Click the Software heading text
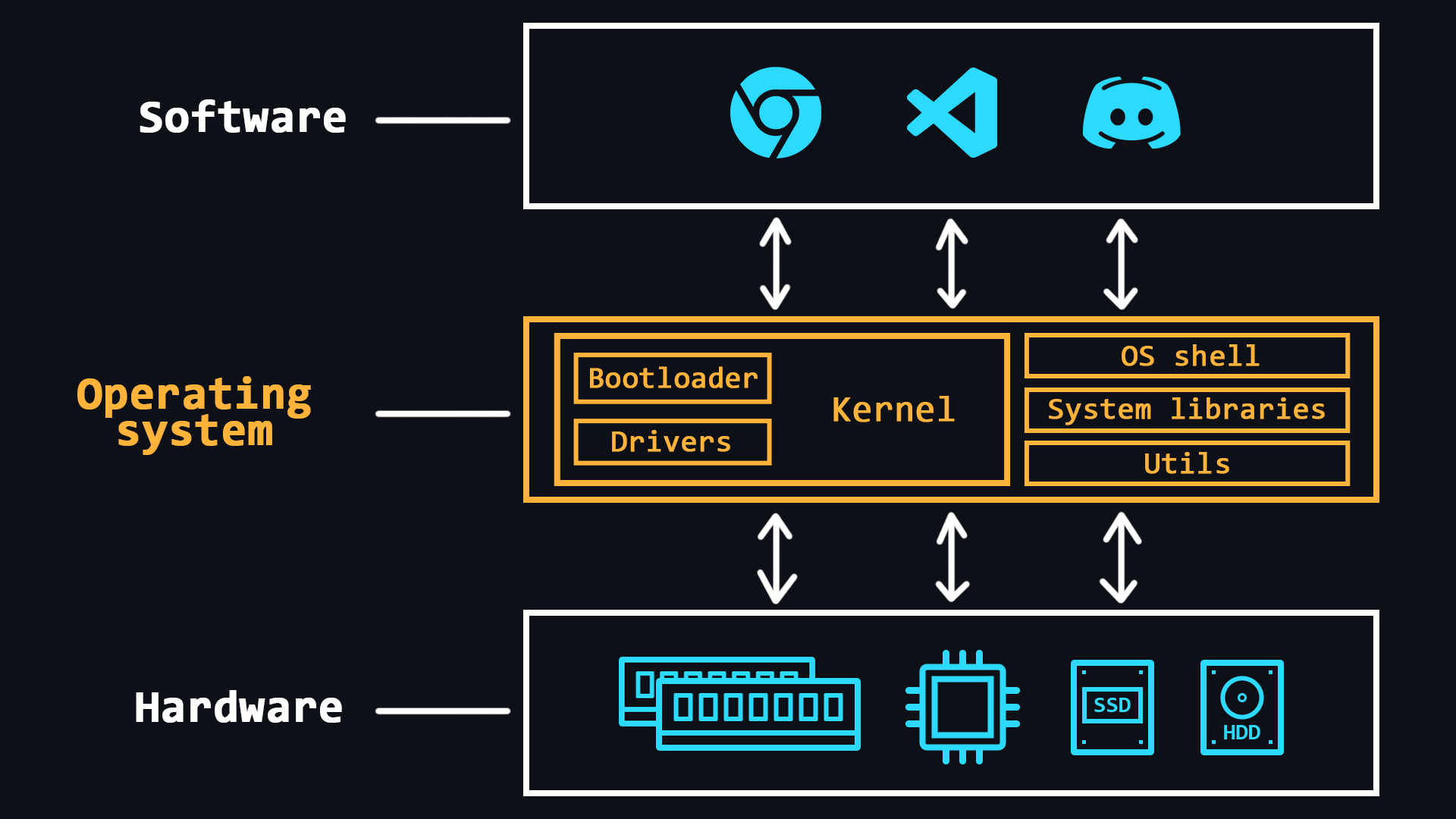The height and width of the screenshot is (819, 1456). tap(242, 118)
